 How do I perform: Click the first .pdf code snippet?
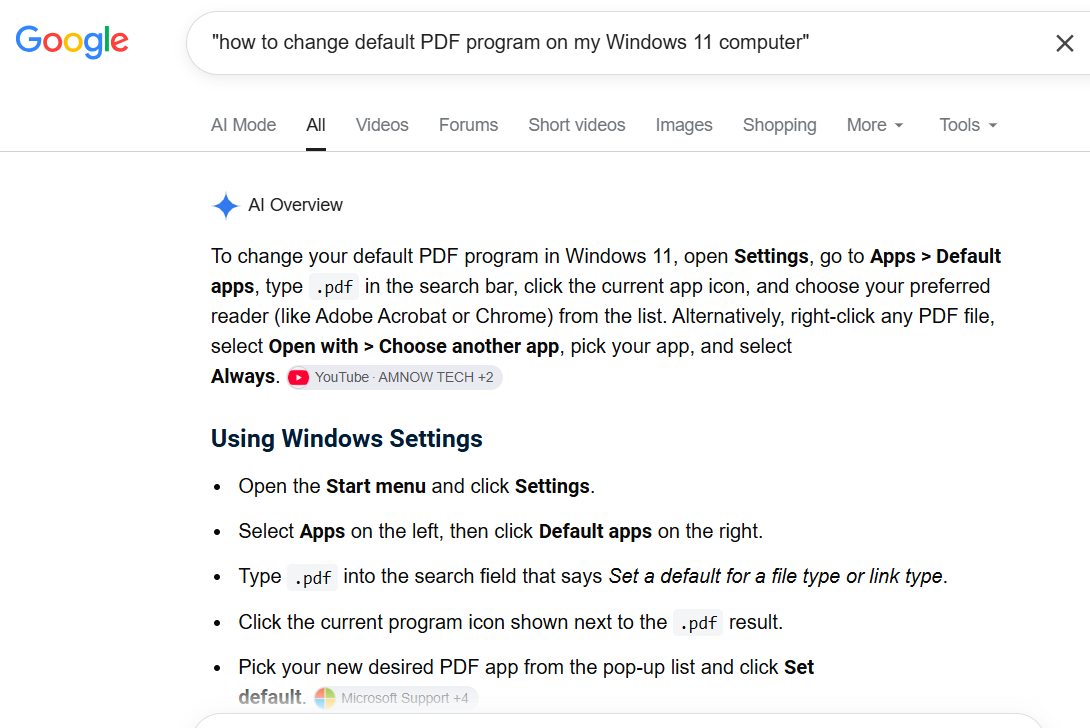pyautogui.click(x=334, y=286)
